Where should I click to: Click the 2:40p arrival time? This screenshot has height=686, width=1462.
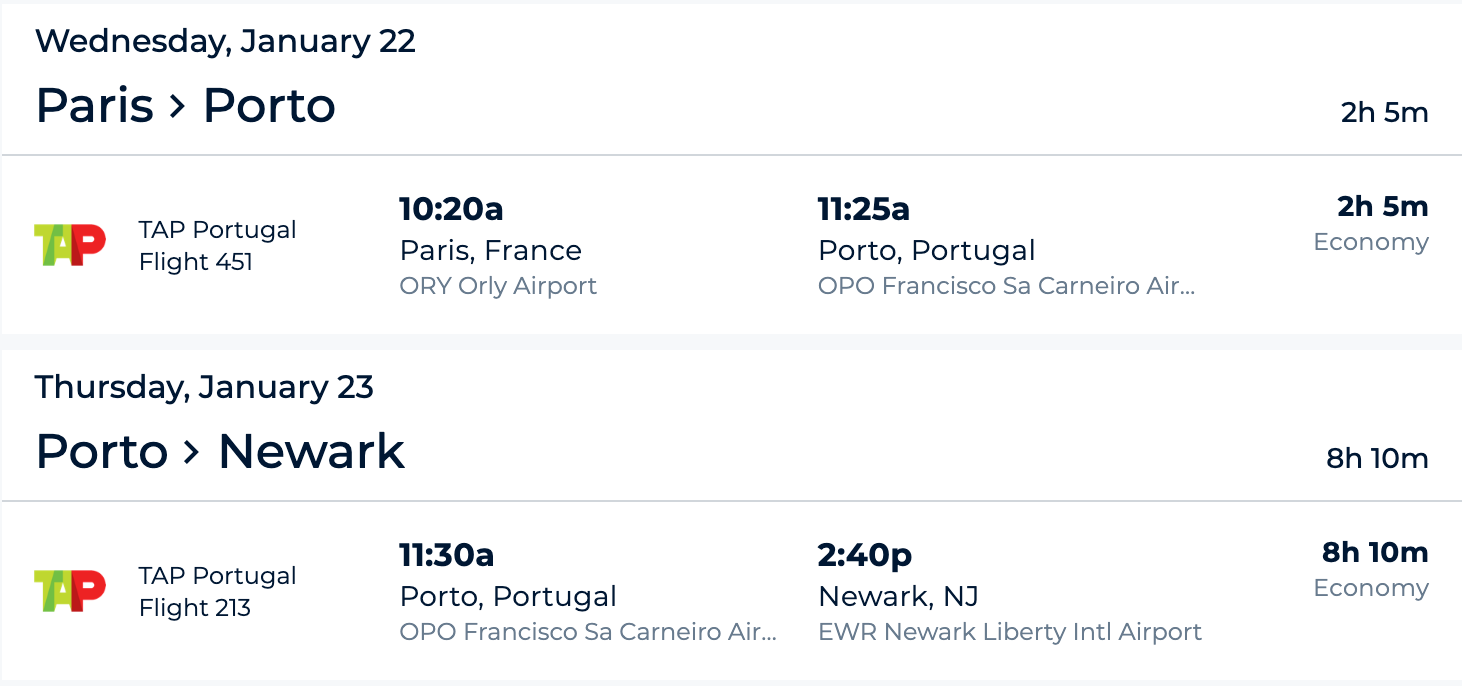point(865,555)
